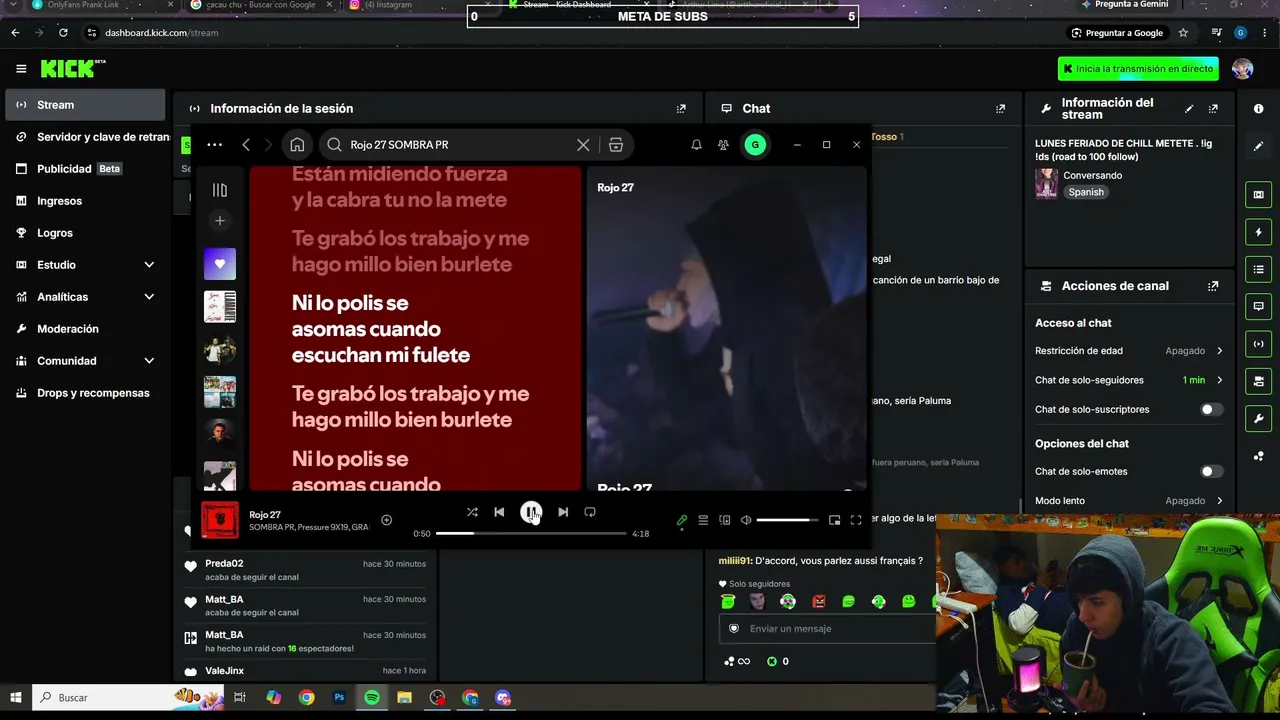Open Spotify miniplayer
Screen dimensions: 1280x720
tap(835, 520)
